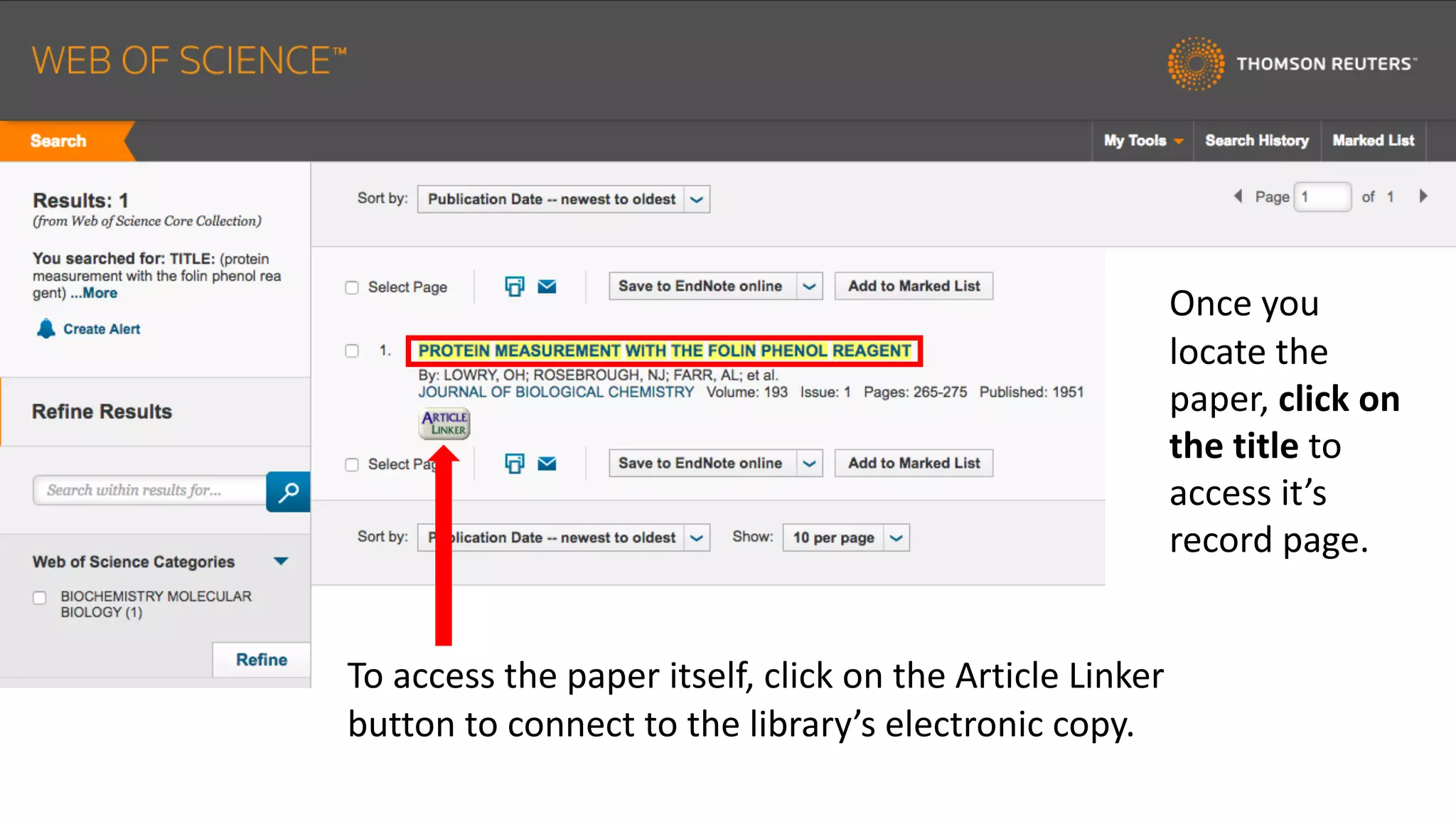The width and height of the screenshot is (1456, 819).
Task: Expand bottom Save to EndNote online arrow
Action: pyautogui.click(x=809, y=463)
